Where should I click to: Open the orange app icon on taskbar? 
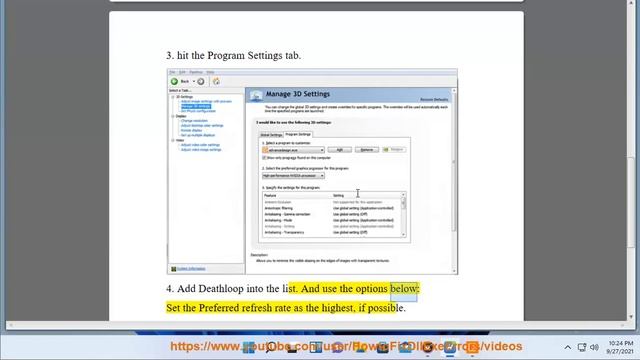(472, 347)
